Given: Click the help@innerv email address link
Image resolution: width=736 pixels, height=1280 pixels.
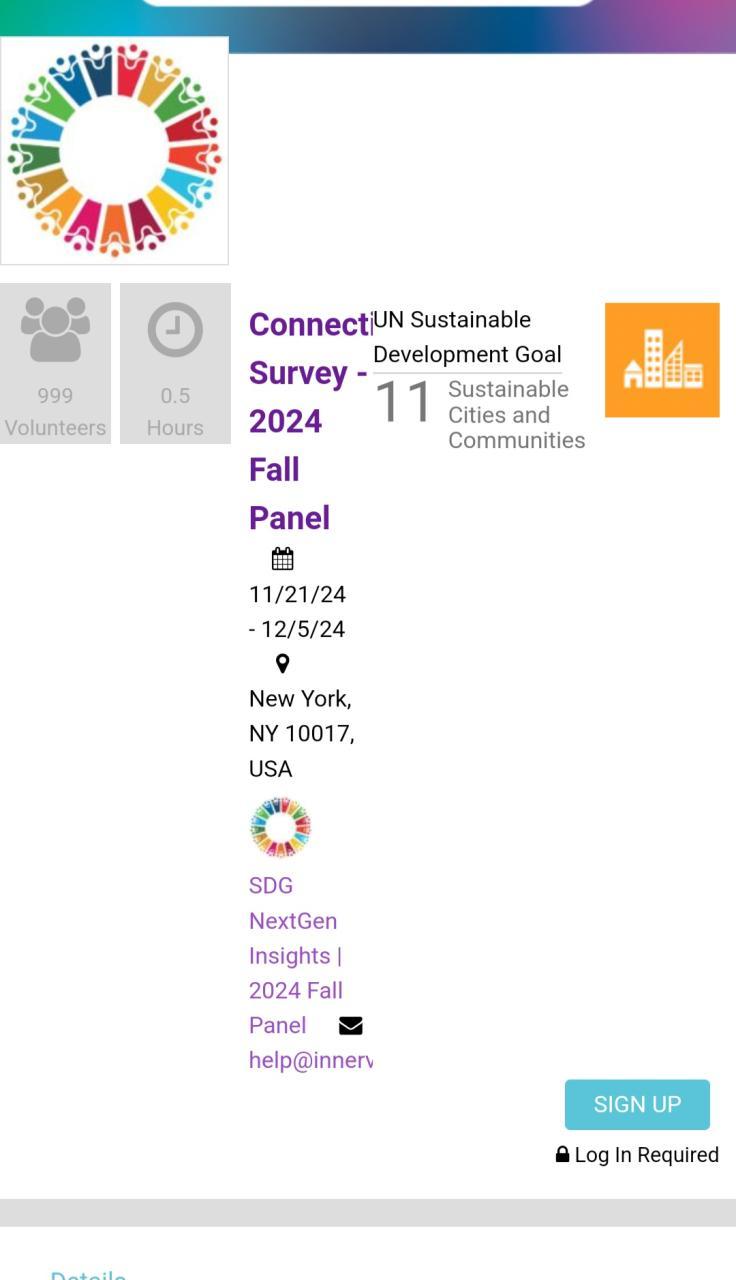Looking at the screenshot, I should click(x=310, y=1061).
